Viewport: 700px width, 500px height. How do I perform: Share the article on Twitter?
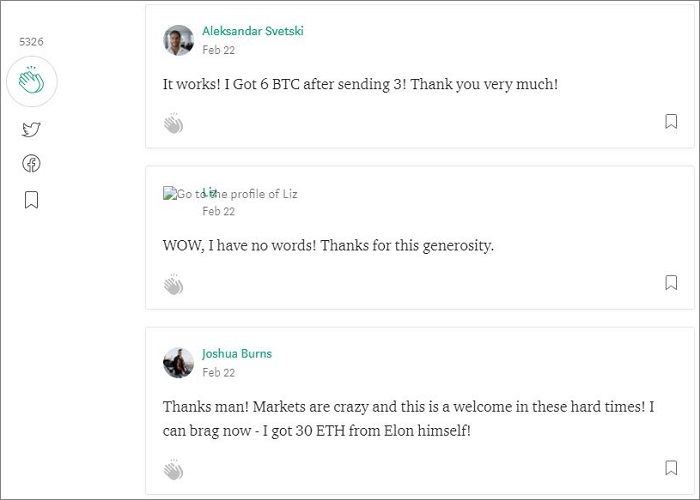click(x=31, y=129)
